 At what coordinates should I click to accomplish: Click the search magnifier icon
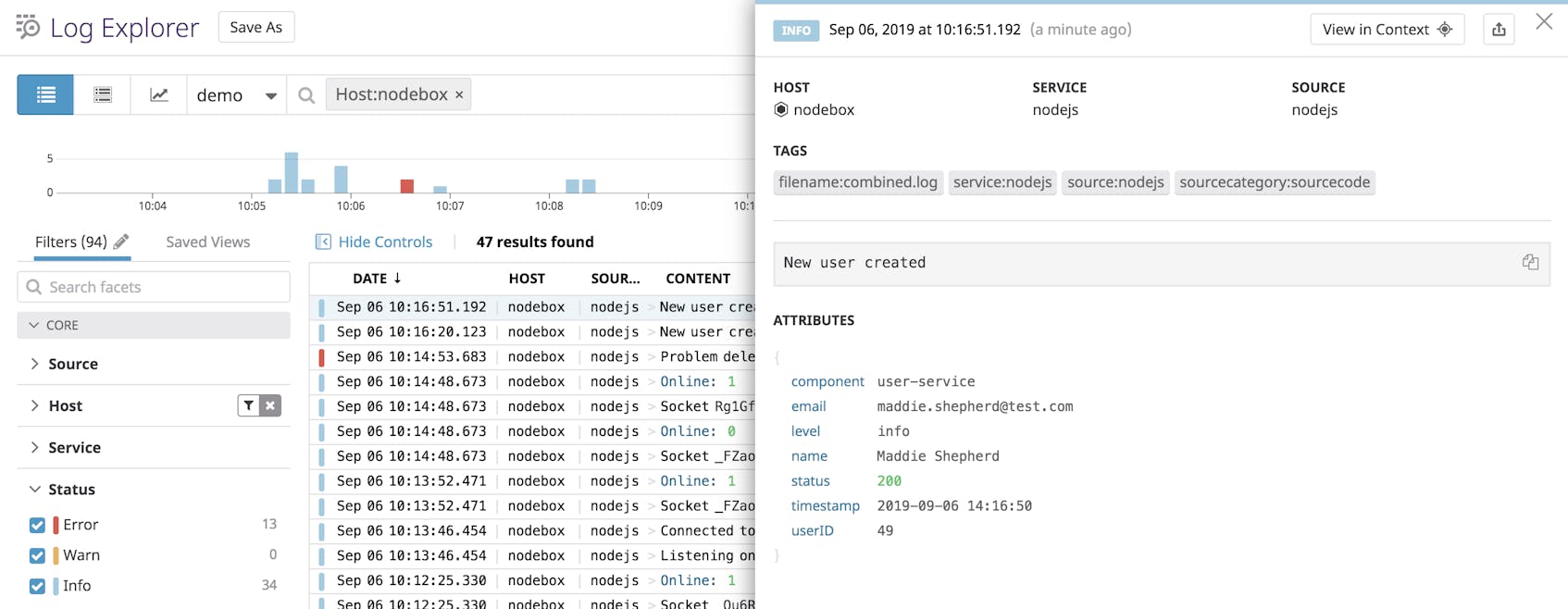306,95
